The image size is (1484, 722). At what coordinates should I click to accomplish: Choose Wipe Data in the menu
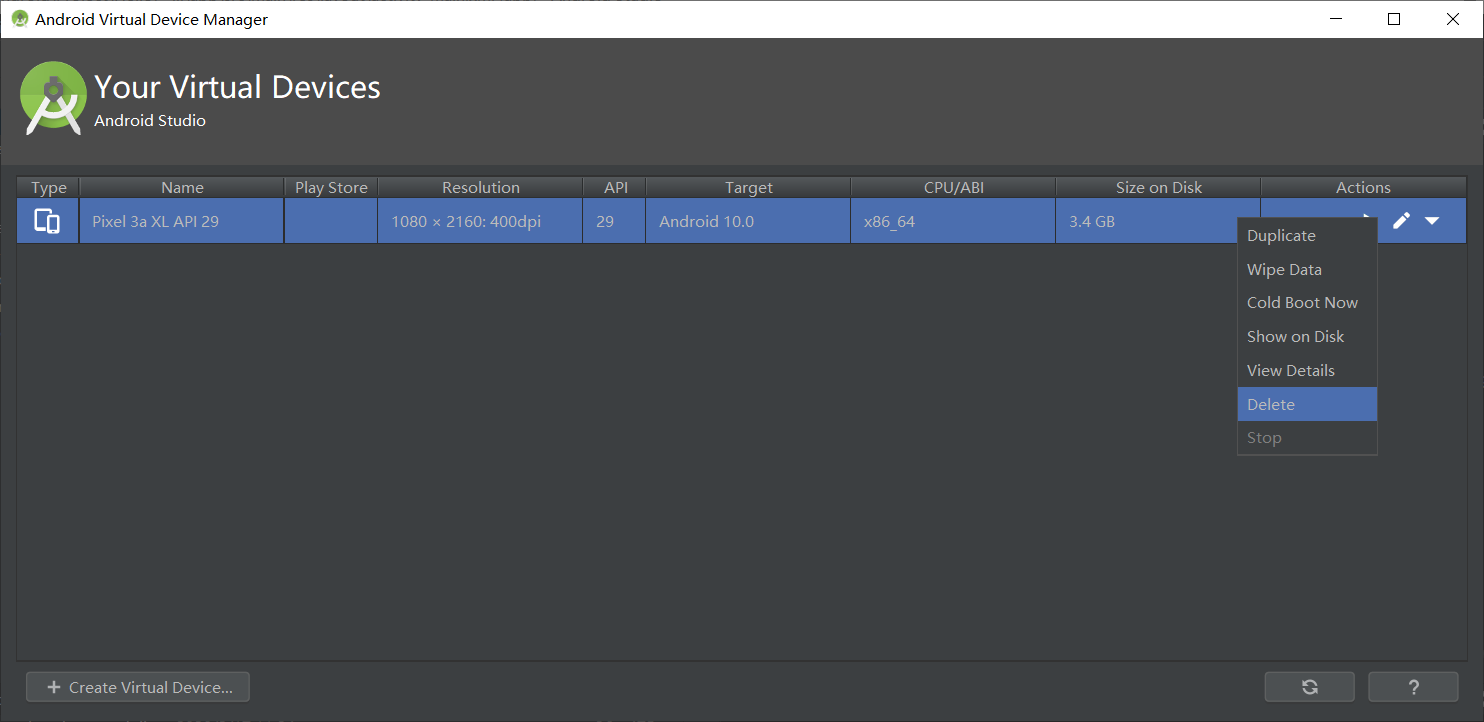pos(1307,270)
